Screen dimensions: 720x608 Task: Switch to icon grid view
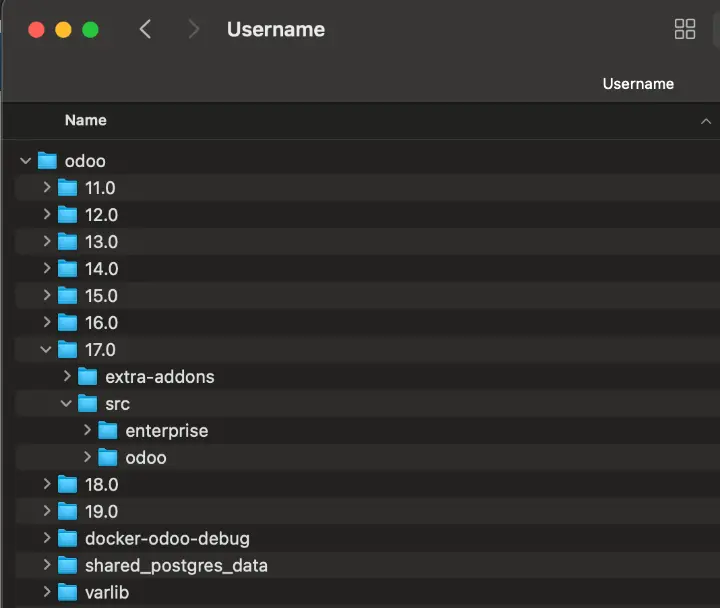point(685,29)
